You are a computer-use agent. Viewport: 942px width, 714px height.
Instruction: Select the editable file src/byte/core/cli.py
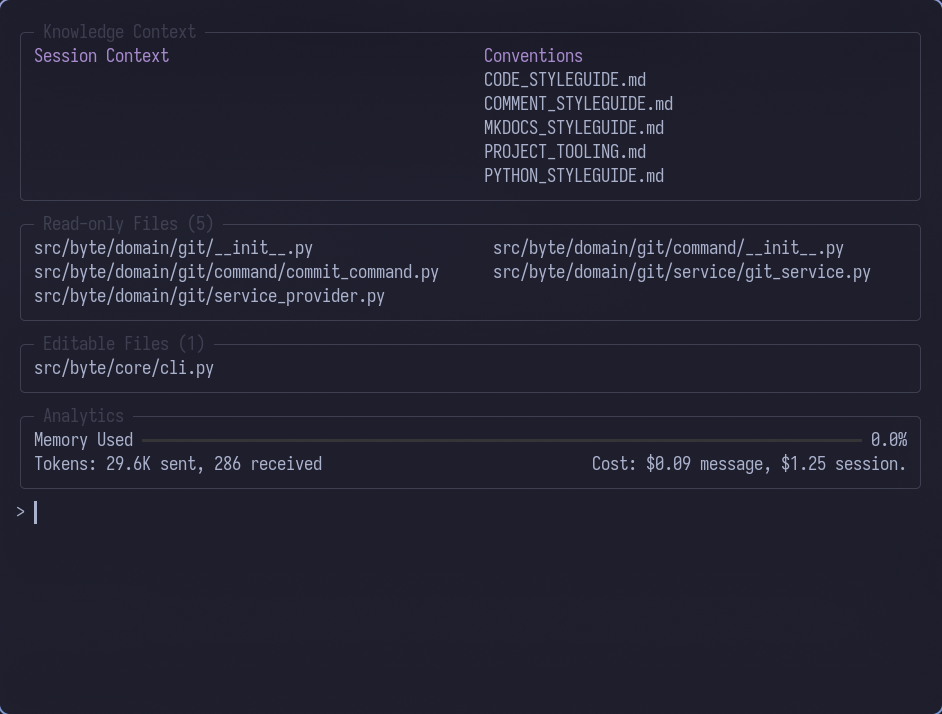(x=124, y=367)
